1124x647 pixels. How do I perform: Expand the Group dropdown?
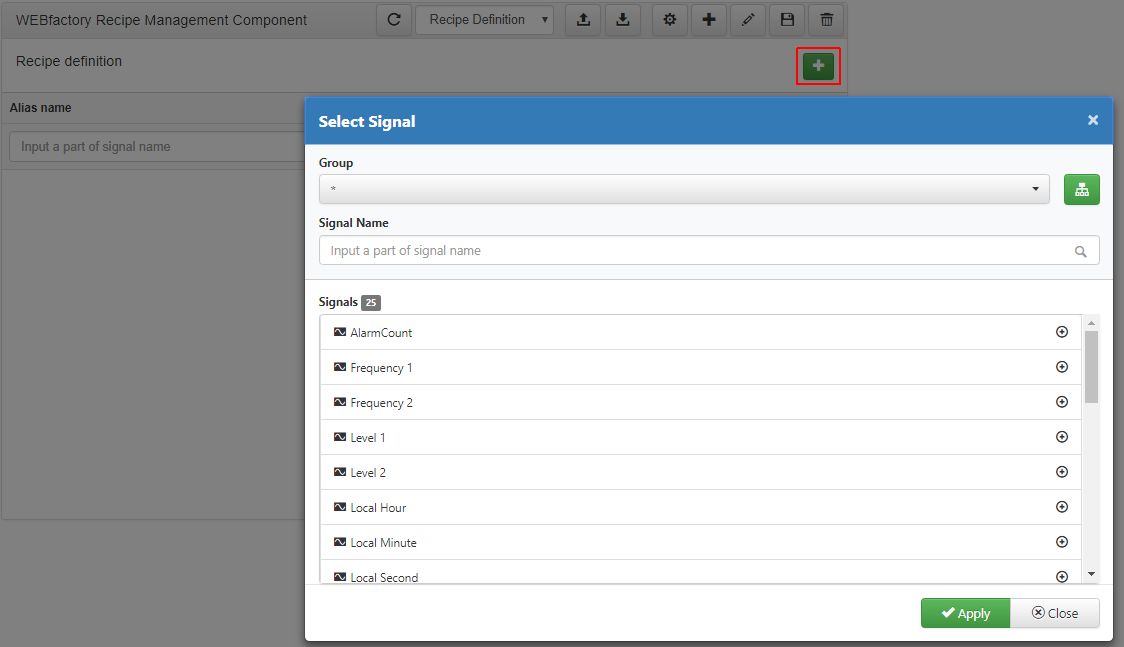[684, 189]
